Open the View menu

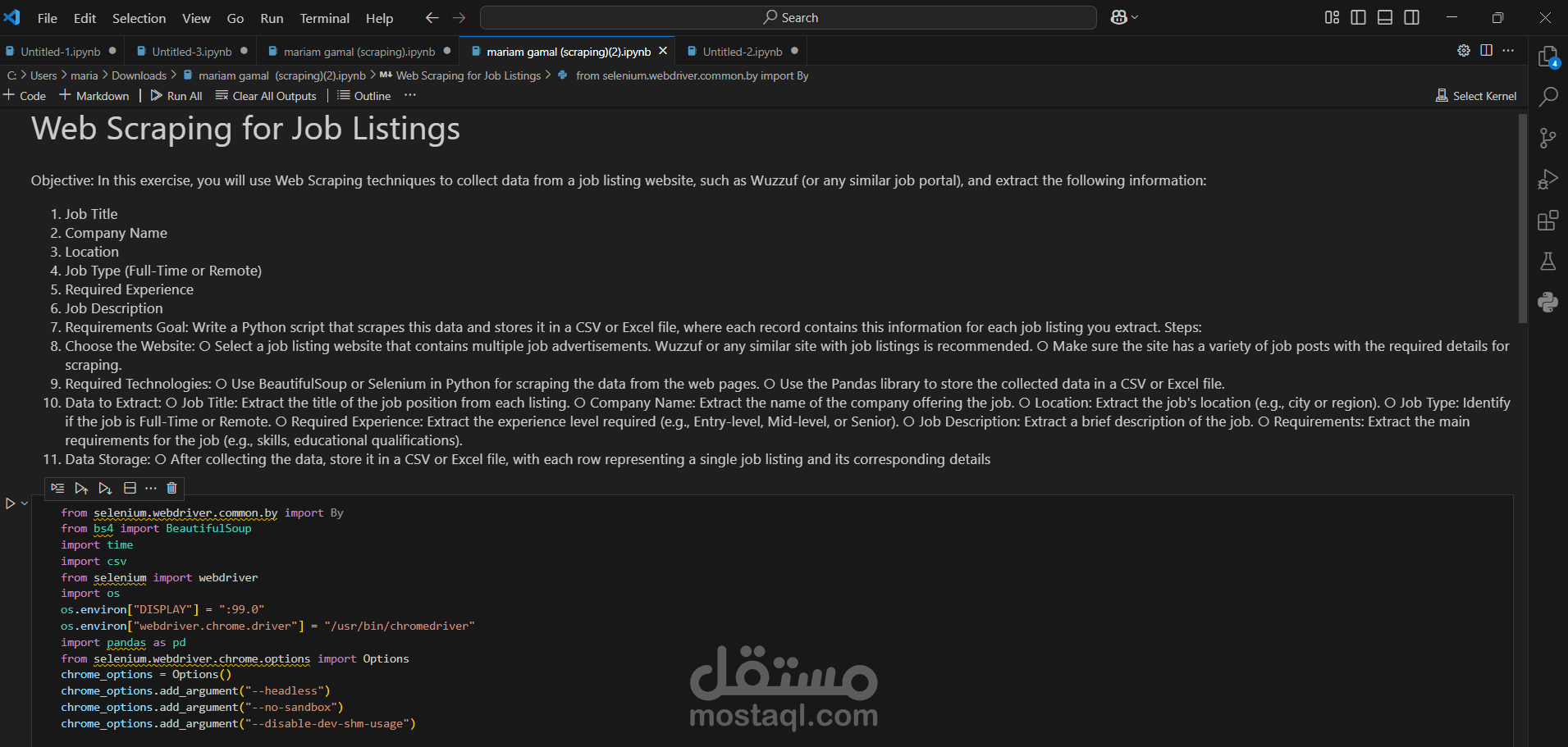click(x=196, y=18)
